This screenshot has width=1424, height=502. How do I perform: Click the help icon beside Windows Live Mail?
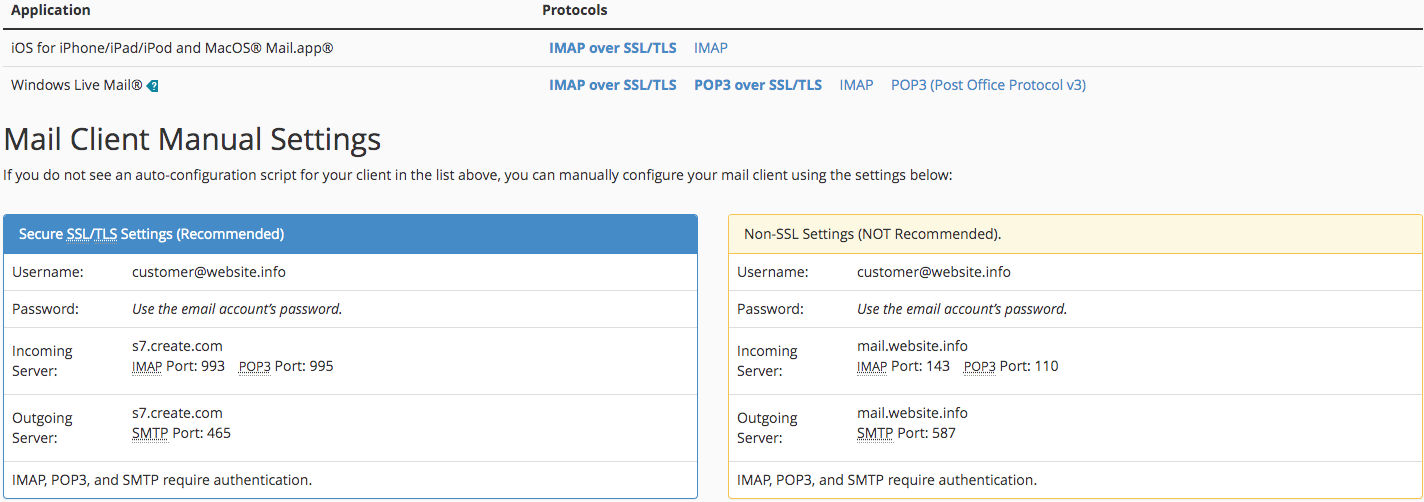point(153,86)
